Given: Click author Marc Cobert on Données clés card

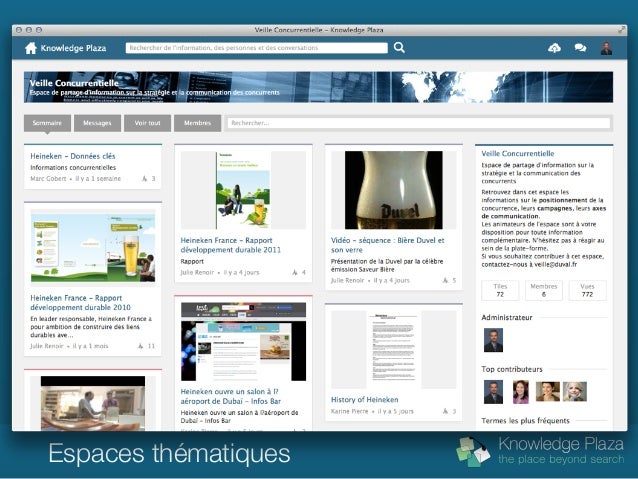Looking at the screenshot, I should 48,179.
